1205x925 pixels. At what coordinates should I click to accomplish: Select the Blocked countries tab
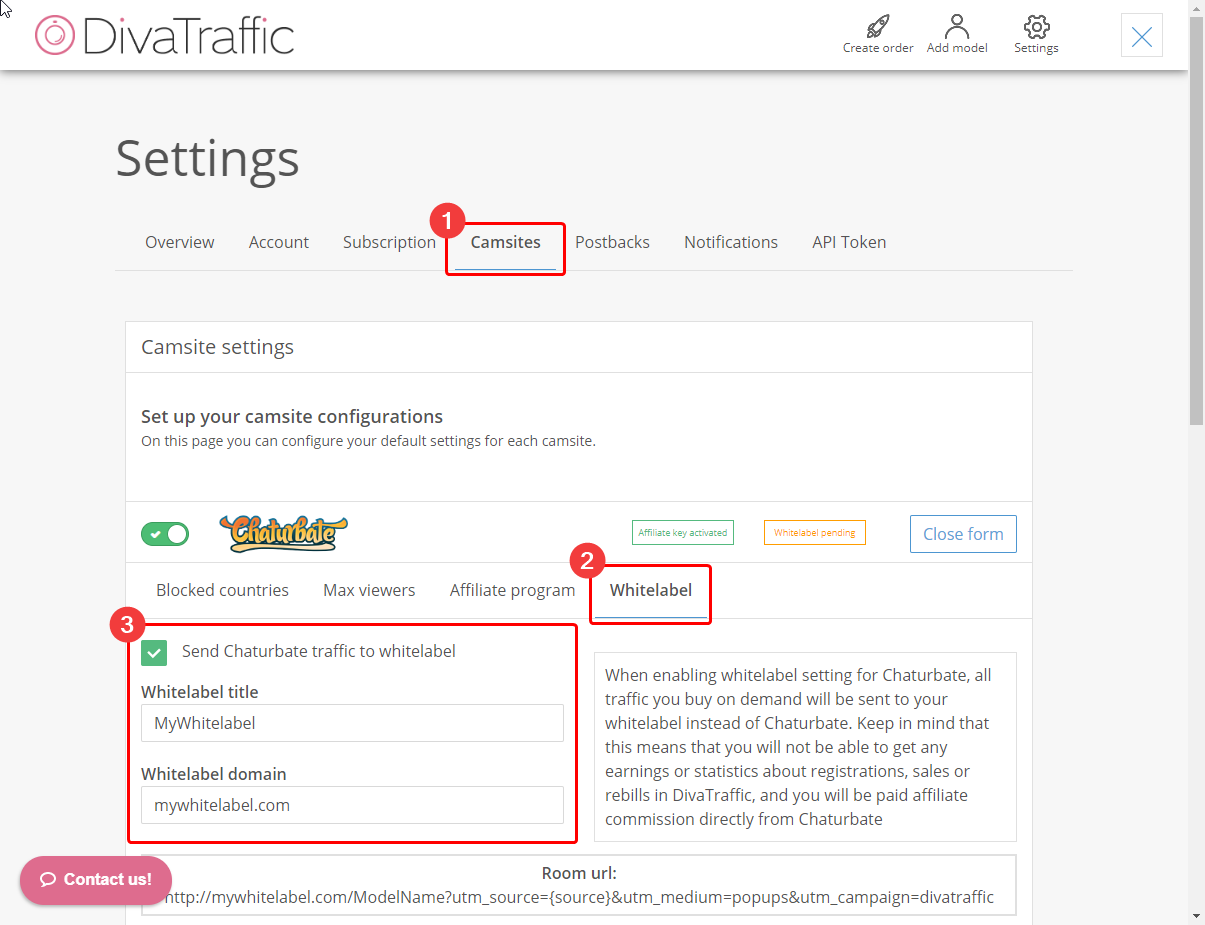pyautogui.click(x=222, y=590)
